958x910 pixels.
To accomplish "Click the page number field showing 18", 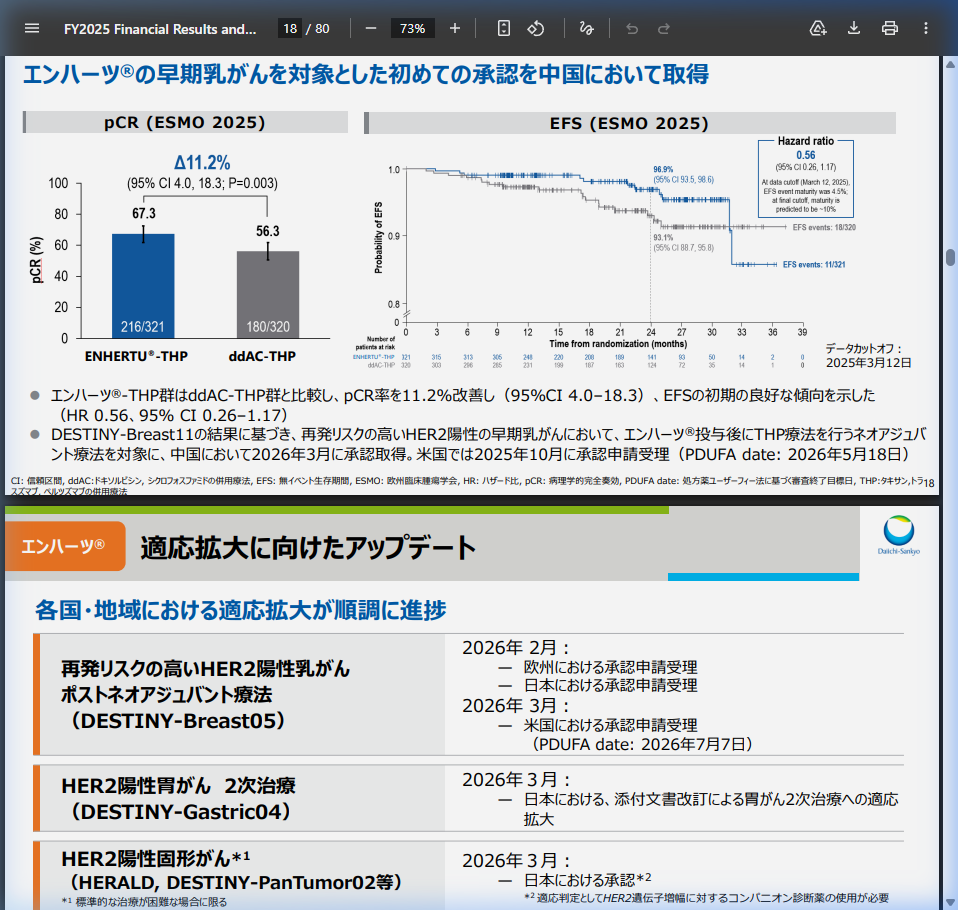I will [x=290, y=28].
